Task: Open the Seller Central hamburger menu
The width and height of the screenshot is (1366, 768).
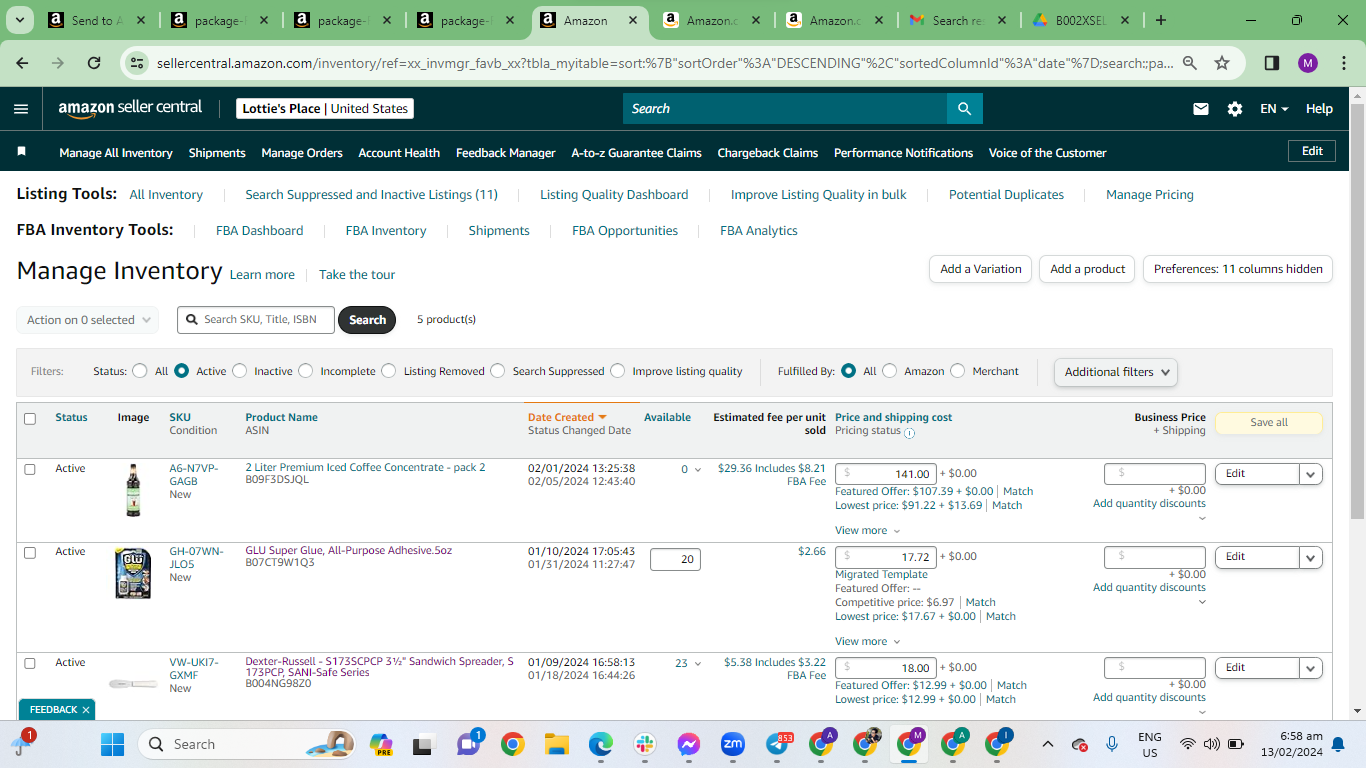Action: click(x=21, y=109)
